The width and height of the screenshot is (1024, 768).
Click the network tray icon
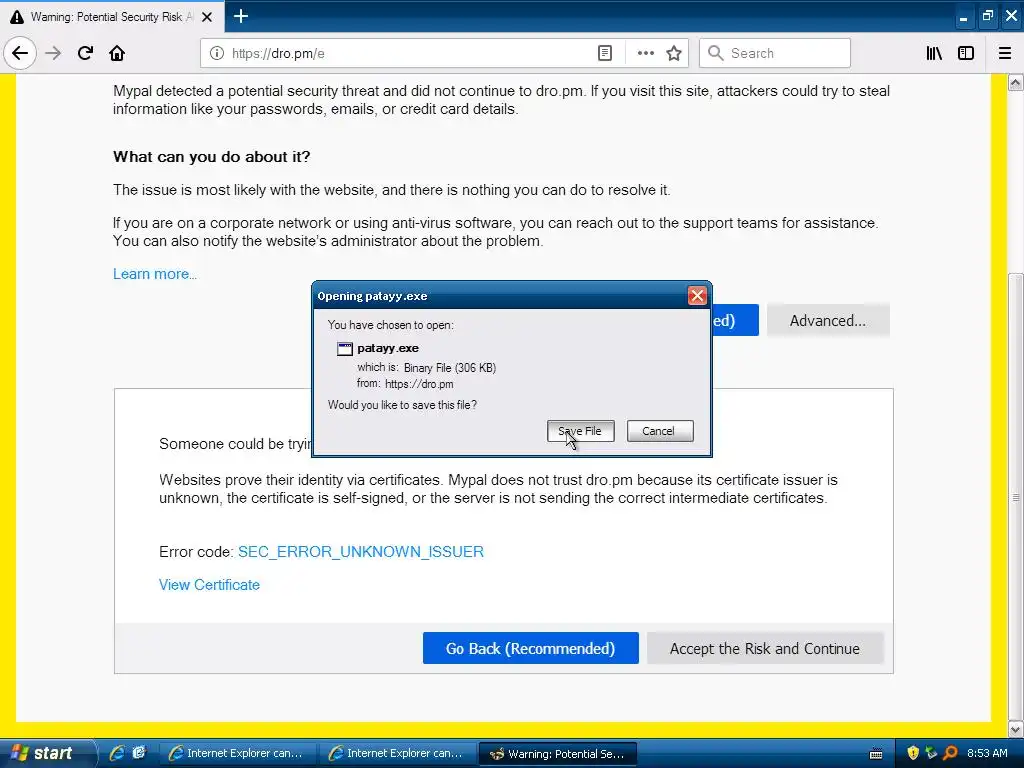tap(931, 753)
